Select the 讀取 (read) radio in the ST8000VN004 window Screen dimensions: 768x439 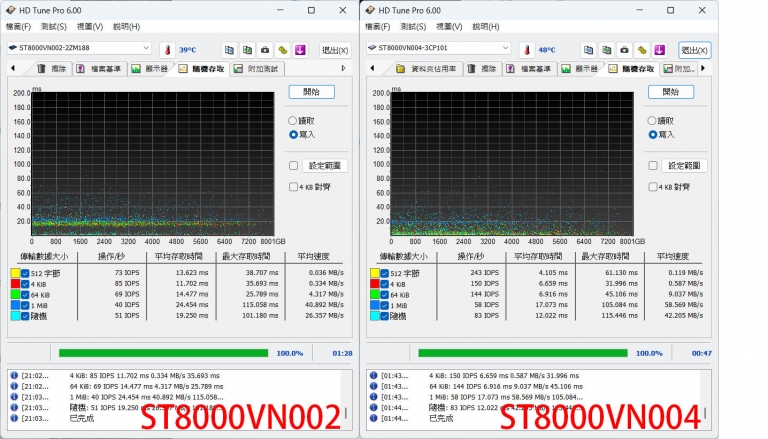point(652,121)
